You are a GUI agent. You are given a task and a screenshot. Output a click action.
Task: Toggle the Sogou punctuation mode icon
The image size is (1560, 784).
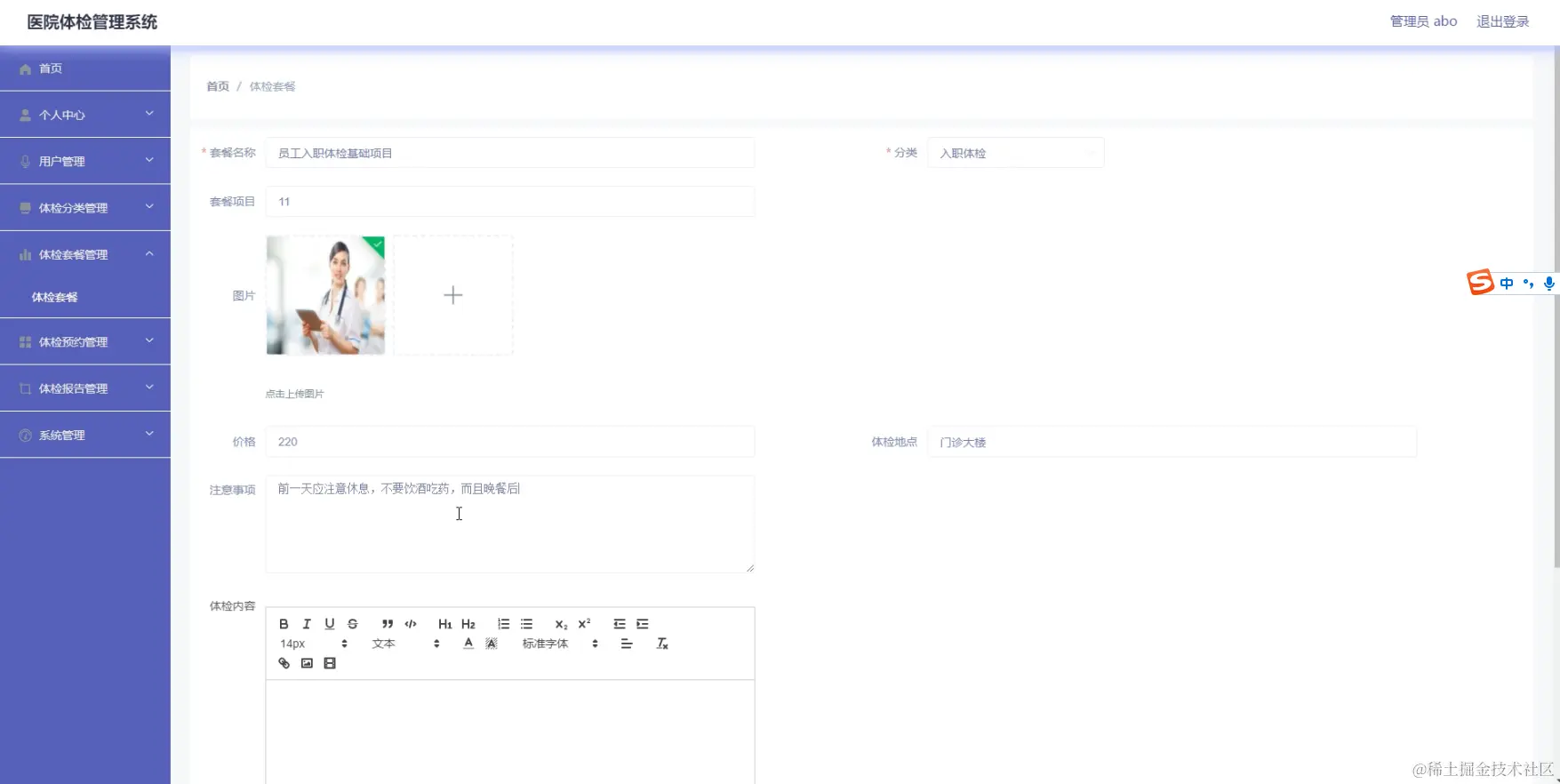click(x=1528, y=284)
